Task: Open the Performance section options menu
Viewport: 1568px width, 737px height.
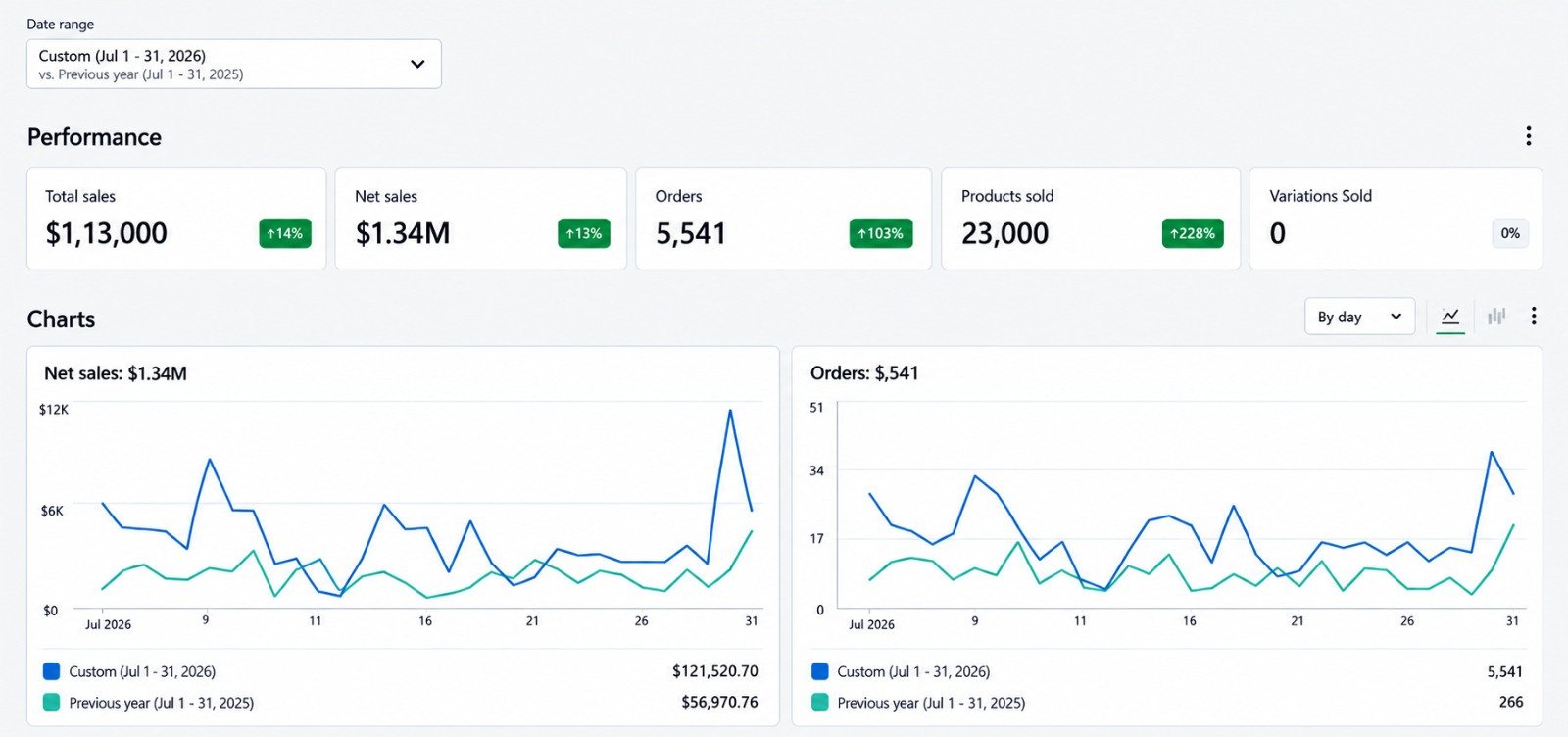Action: (x=1528, y=136)
